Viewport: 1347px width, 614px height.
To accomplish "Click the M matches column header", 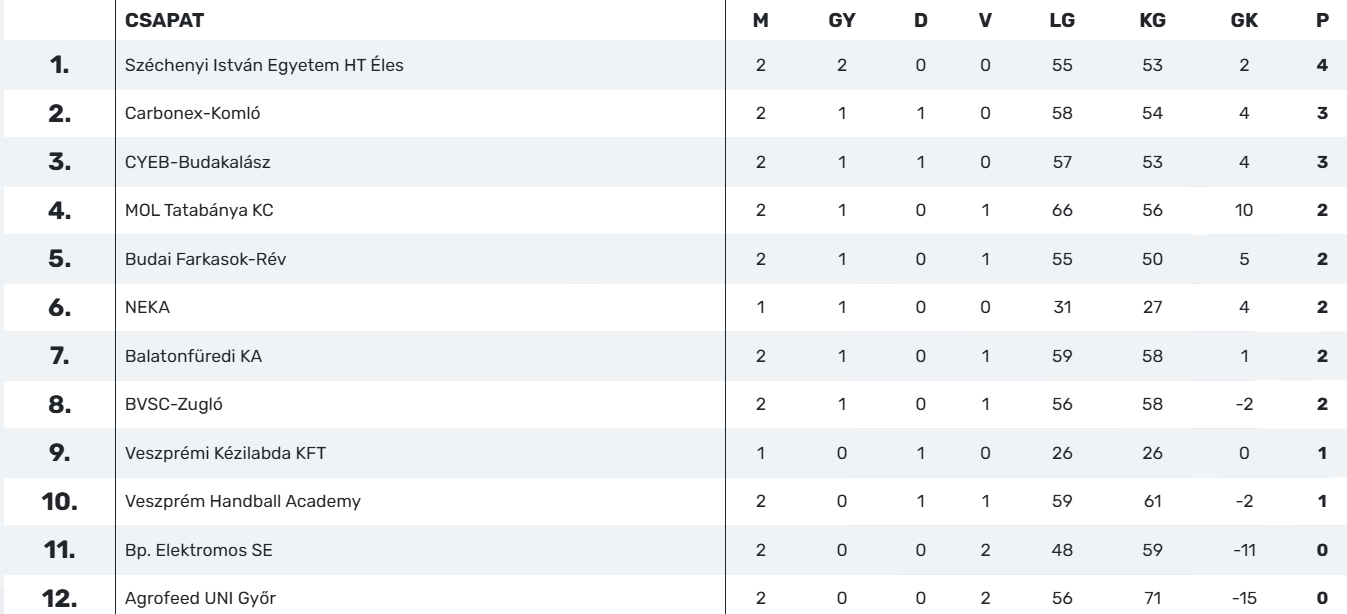I will pos(760,20).
